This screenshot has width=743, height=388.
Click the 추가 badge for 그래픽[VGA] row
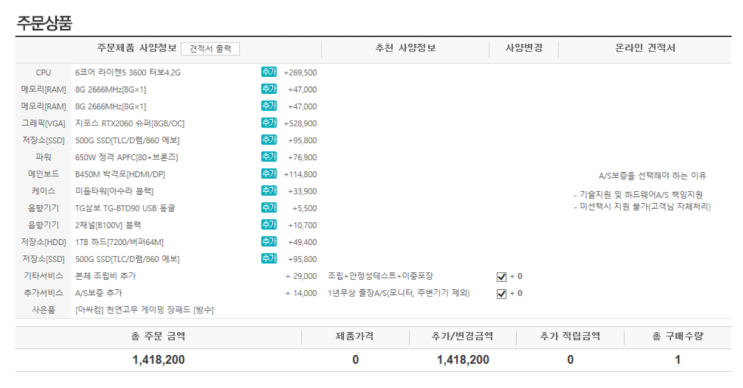click(x=269, y=123)
